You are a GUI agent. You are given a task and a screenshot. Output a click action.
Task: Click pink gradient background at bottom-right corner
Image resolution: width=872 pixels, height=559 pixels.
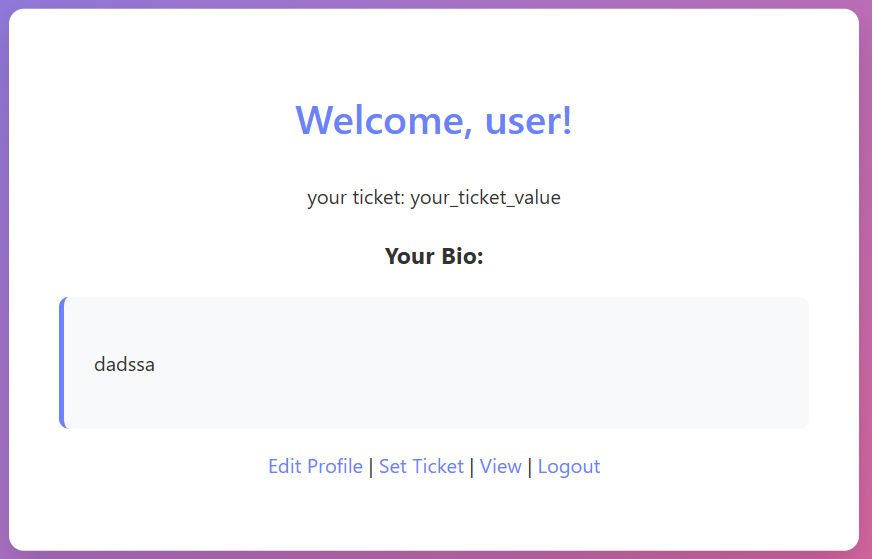(x=867, y=555)
